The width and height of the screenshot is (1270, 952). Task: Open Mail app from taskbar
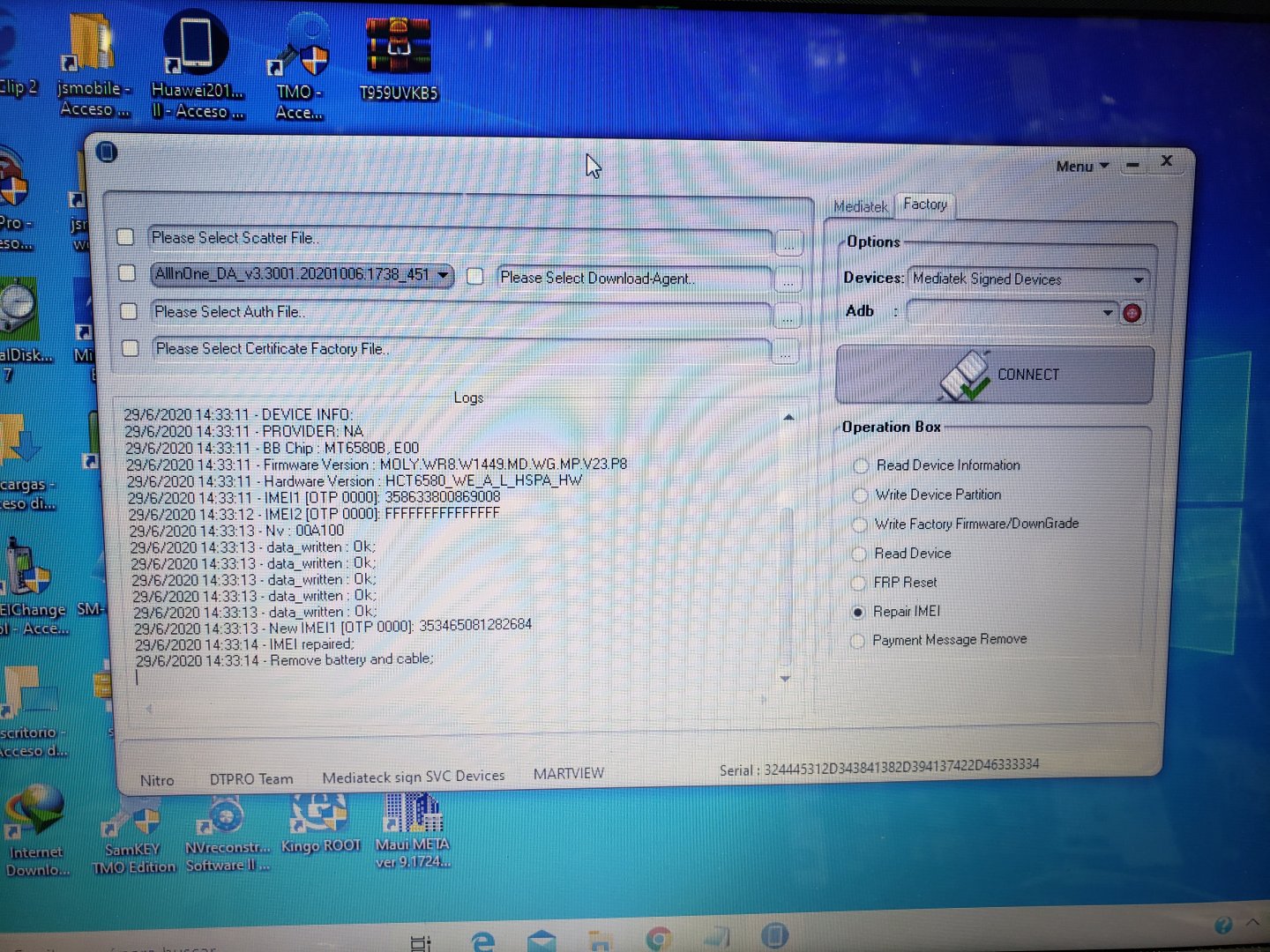tap(542, 941)
